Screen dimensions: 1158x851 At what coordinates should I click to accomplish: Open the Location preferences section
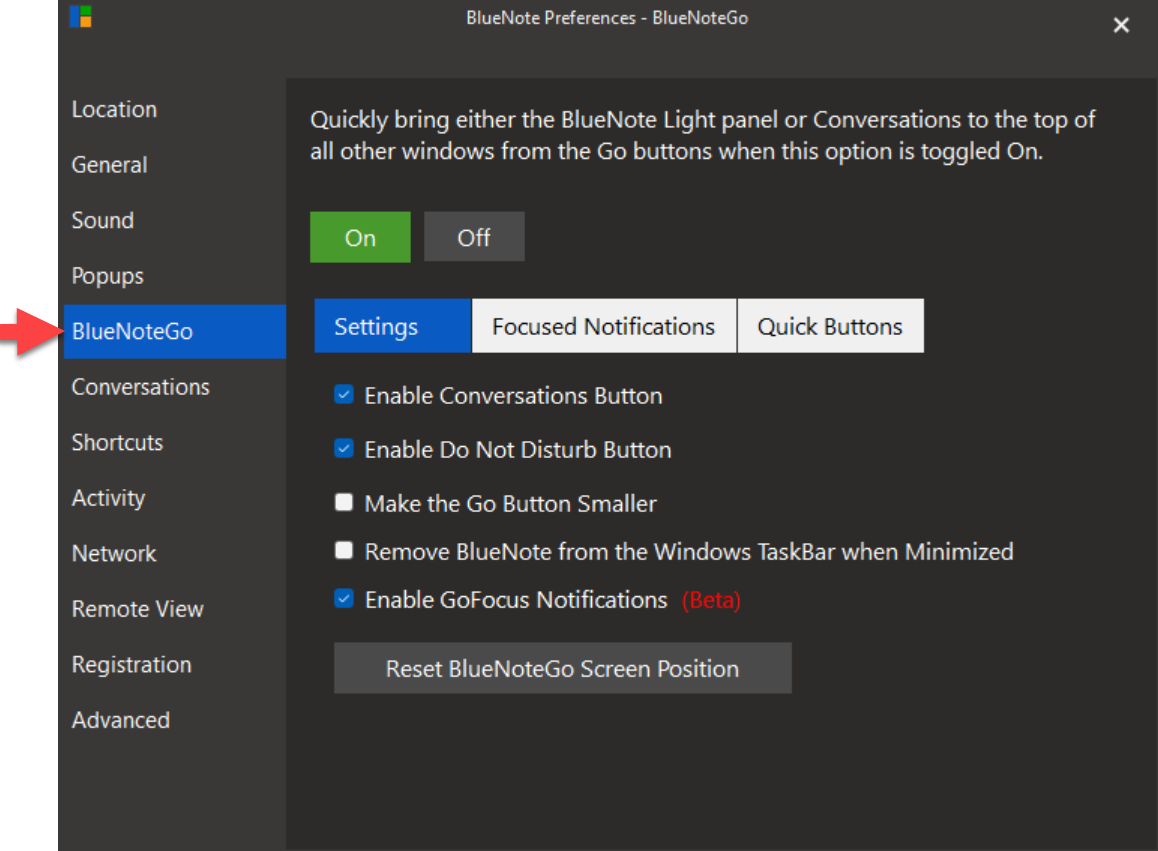click(x=114, y=109)
